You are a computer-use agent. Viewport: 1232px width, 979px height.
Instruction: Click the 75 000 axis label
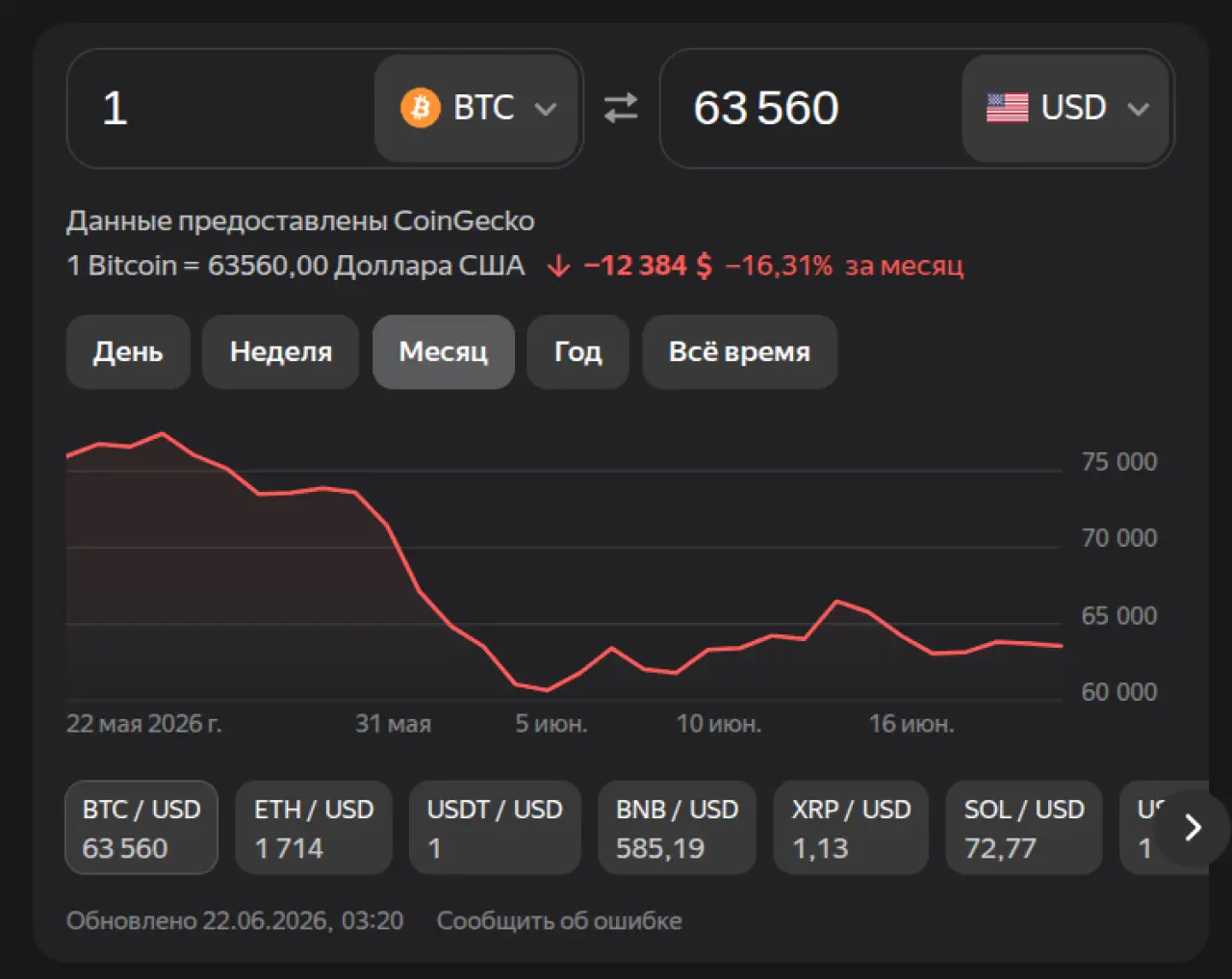1118,462
